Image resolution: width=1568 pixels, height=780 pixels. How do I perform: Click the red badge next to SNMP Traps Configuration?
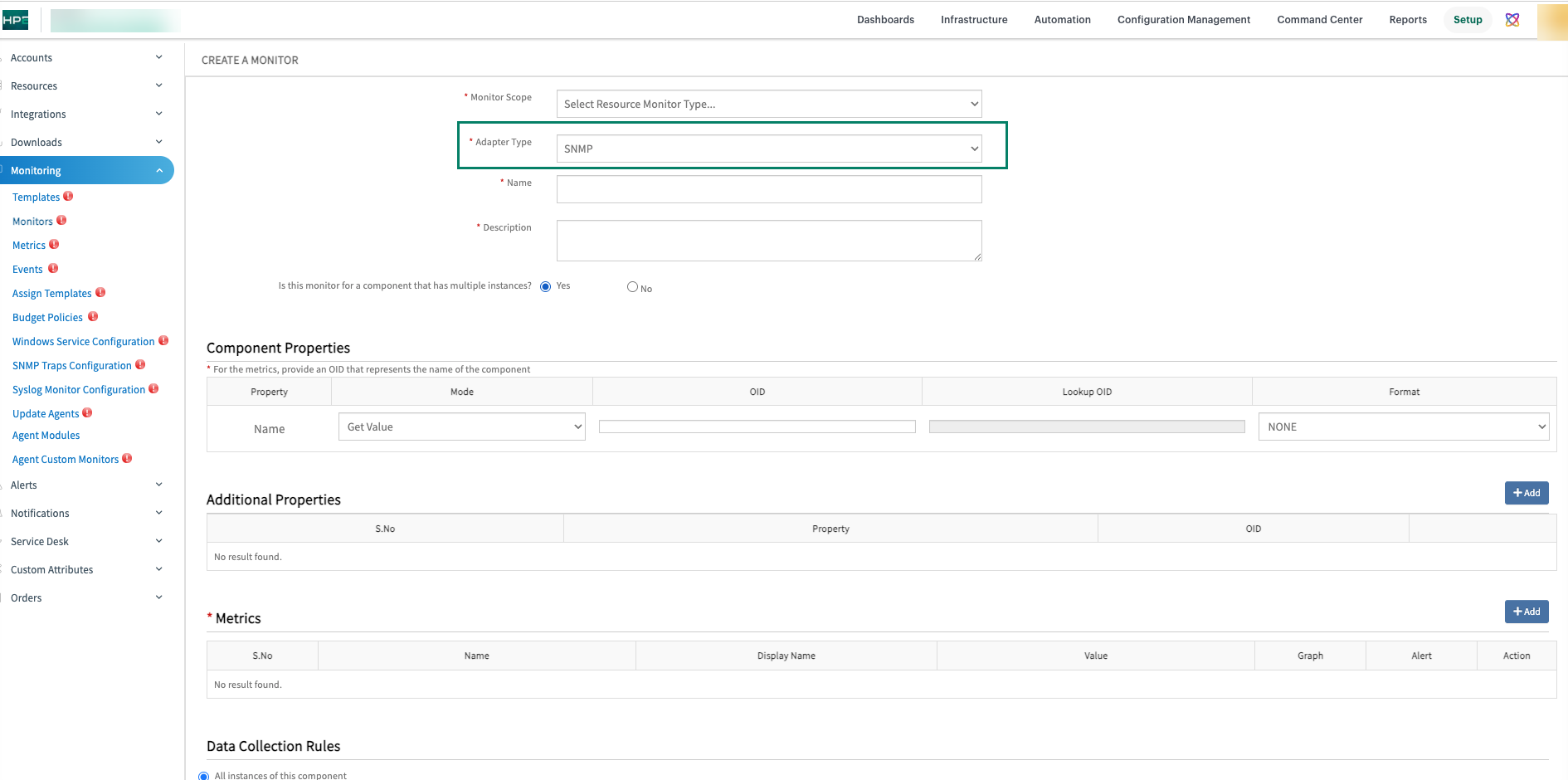pos(140,365)
